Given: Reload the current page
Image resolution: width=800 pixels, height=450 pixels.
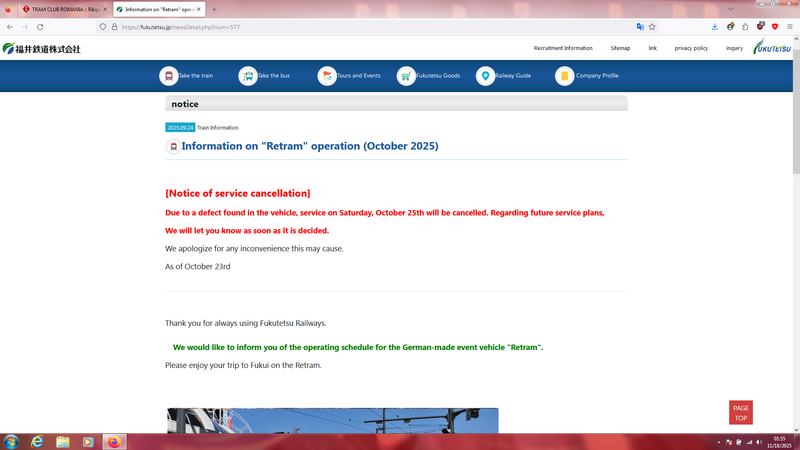Looking at the screenshot, I should (40, 27).
